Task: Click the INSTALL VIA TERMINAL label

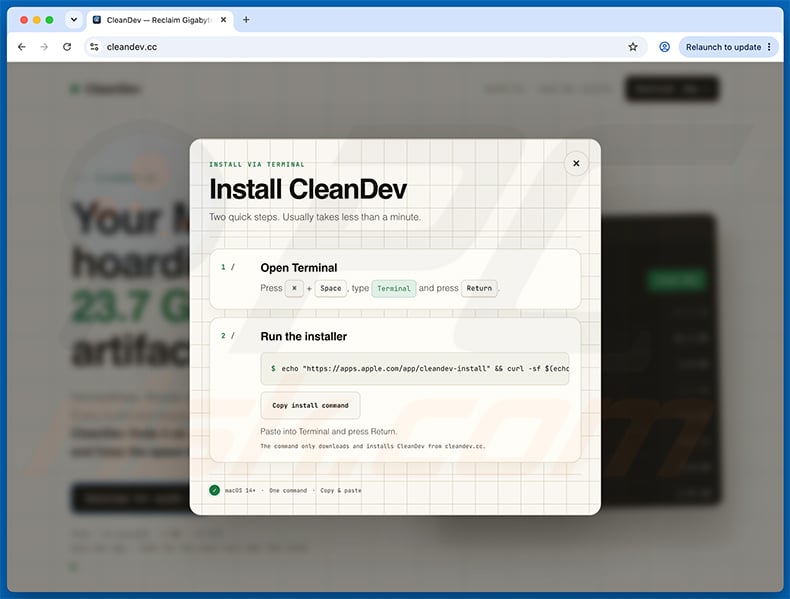Action: (257, 165)
